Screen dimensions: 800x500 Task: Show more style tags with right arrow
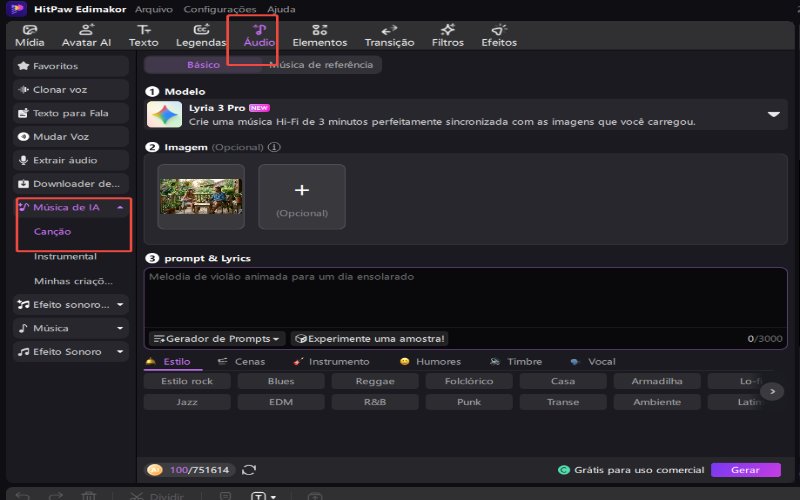point(772,391)
